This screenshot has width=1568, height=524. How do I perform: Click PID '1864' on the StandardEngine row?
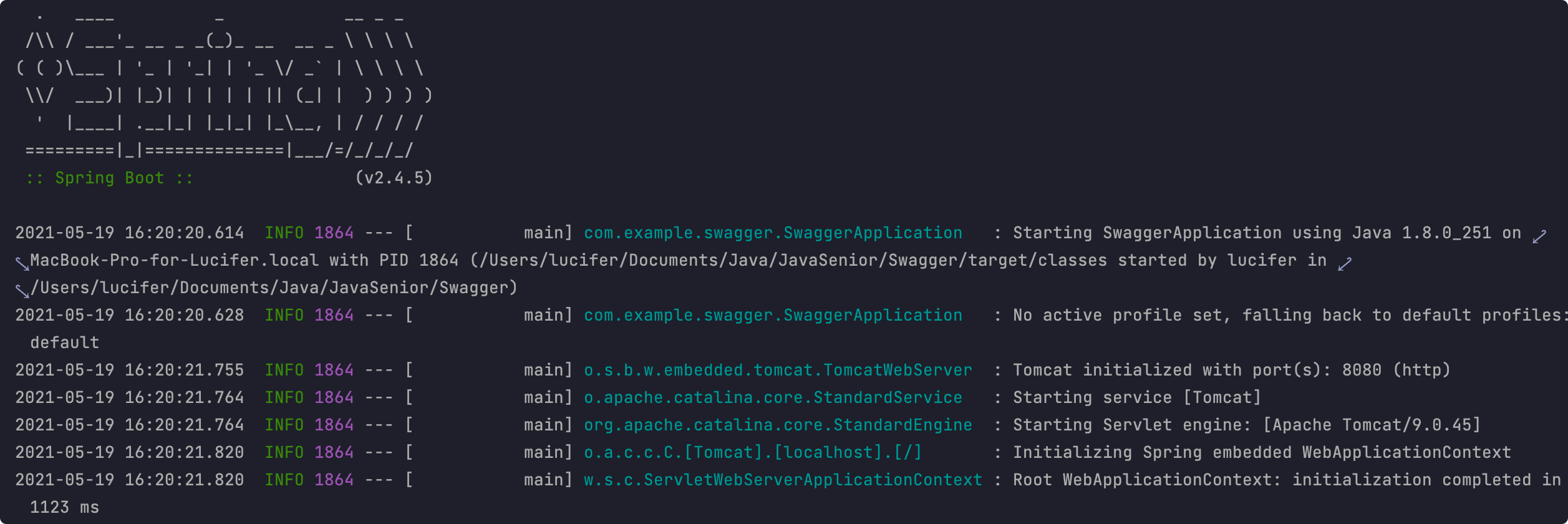[334, 425]
